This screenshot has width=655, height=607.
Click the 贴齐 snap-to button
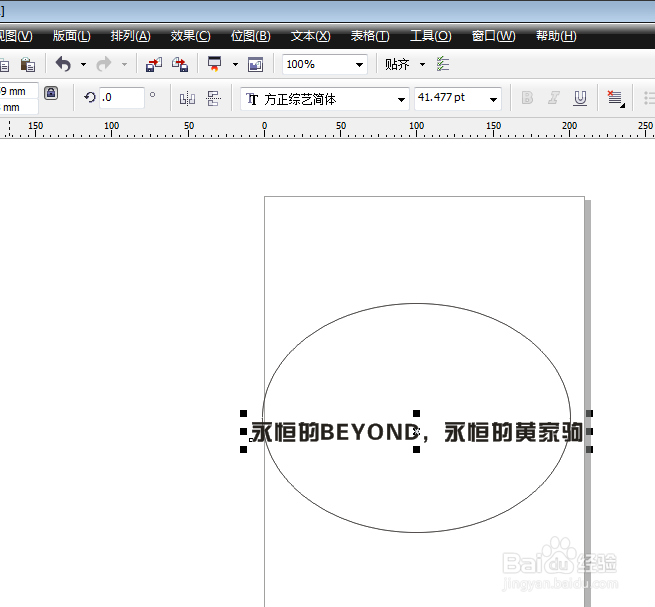(x=397, y=64)
